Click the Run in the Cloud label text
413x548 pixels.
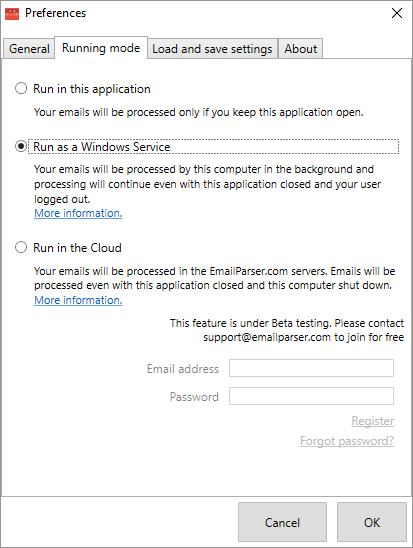(77, 248)
